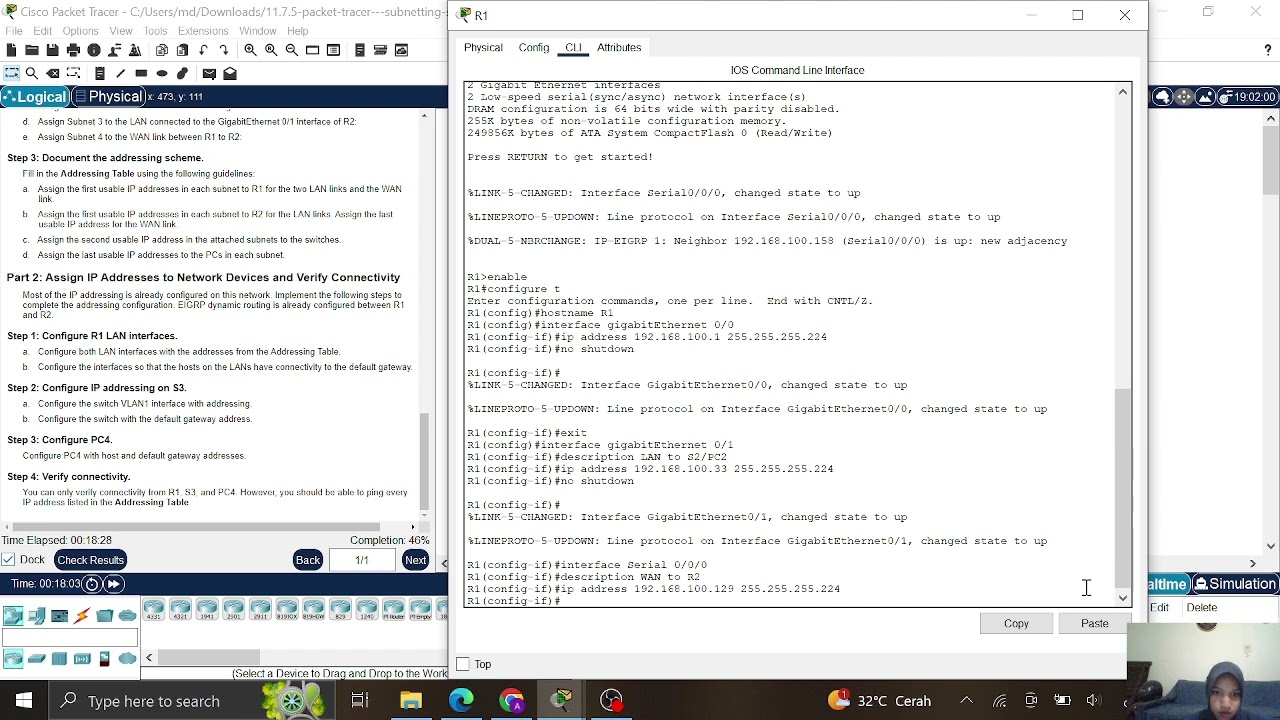The image size is (1280, 720).
Task: Click the activity page number field 1/1
Action: click(361, 560)
